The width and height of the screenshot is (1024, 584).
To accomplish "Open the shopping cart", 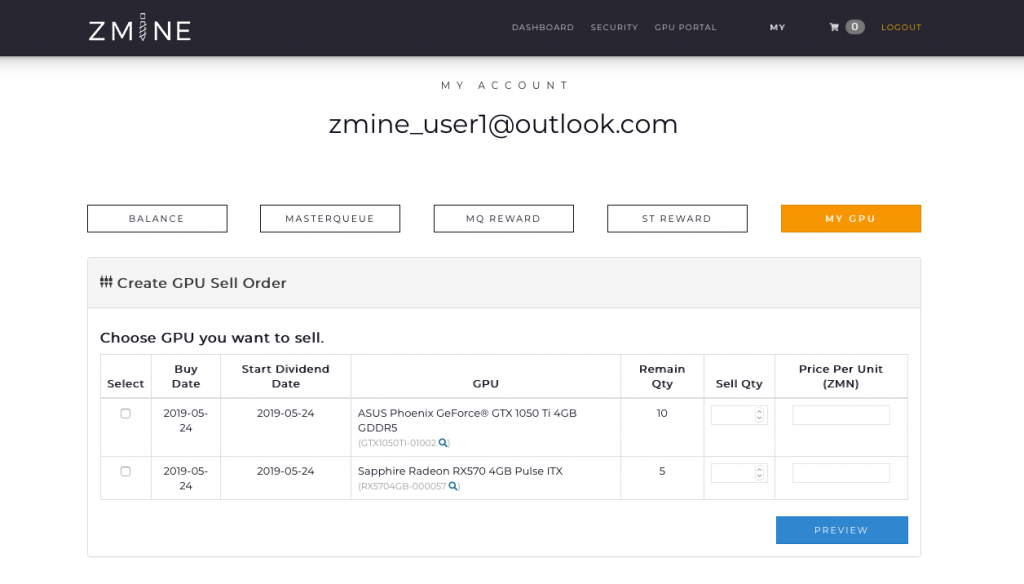I will tap(845, 27).
